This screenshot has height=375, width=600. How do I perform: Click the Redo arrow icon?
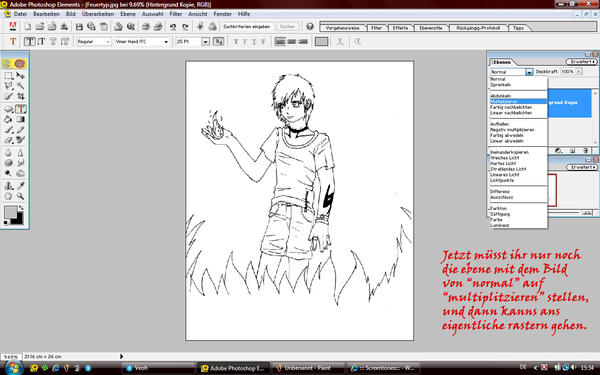point(185,26)
